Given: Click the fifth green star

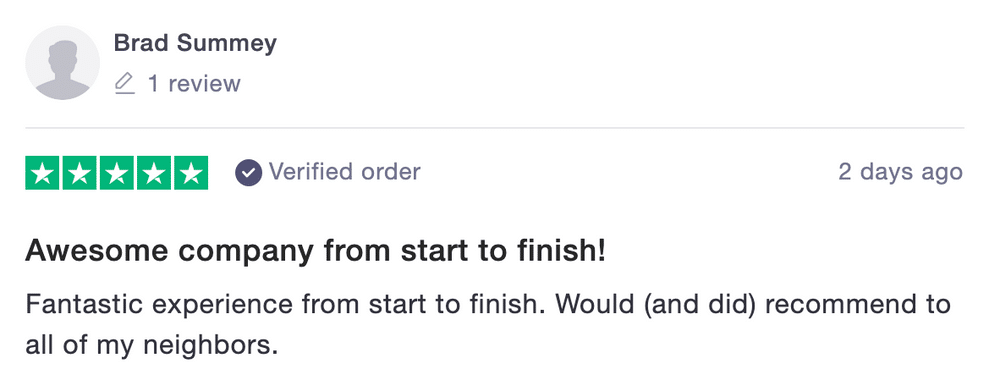Looking at the screenshot, I should click(191, 173).
